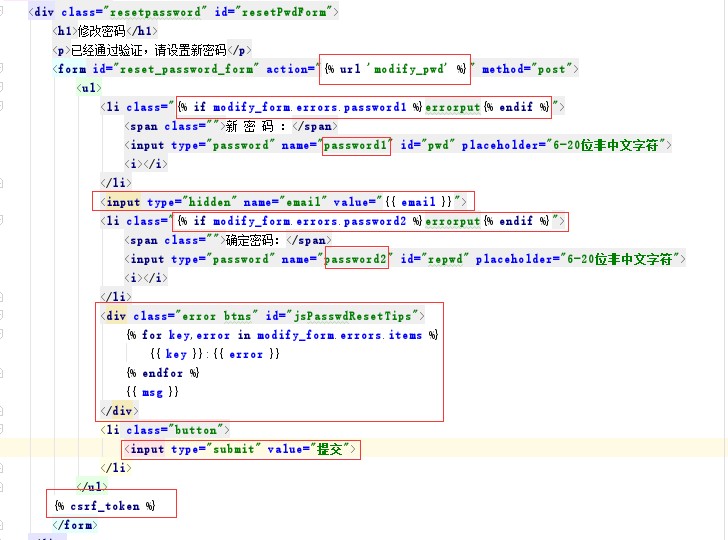
Task: Select the h1 heading 修改密码
Action: [x=101, y=31]
